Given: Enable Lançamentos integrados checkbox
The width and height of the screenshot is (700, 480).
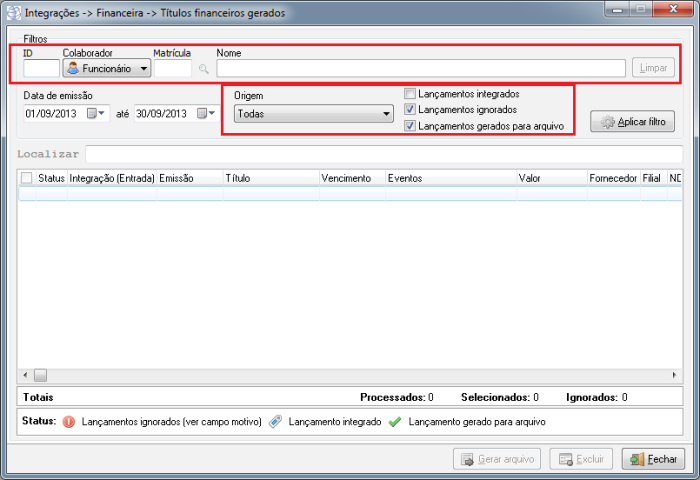Looking at the screenshot, I should tap(410, 94).
